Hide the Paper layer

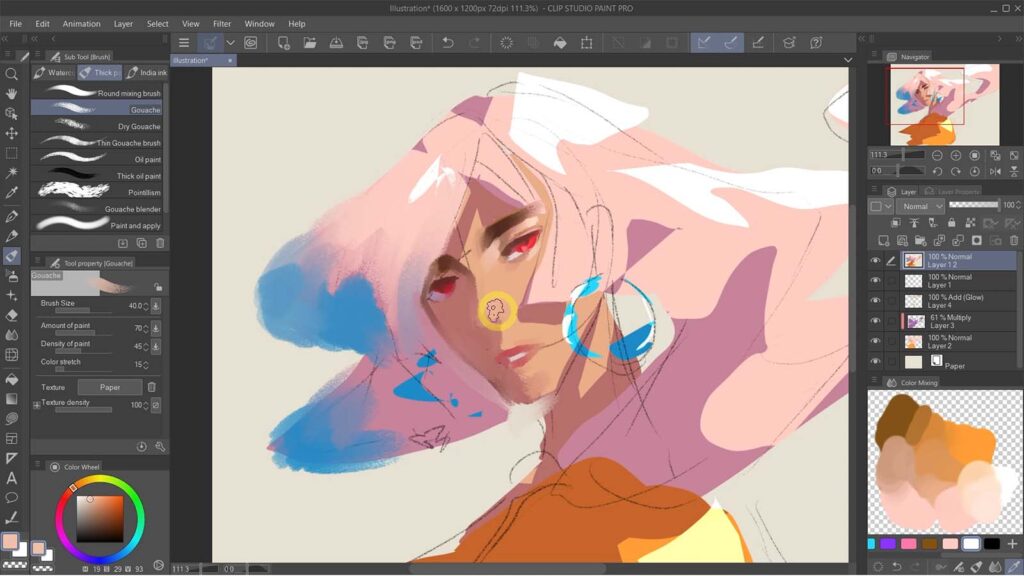click(874, 362)
